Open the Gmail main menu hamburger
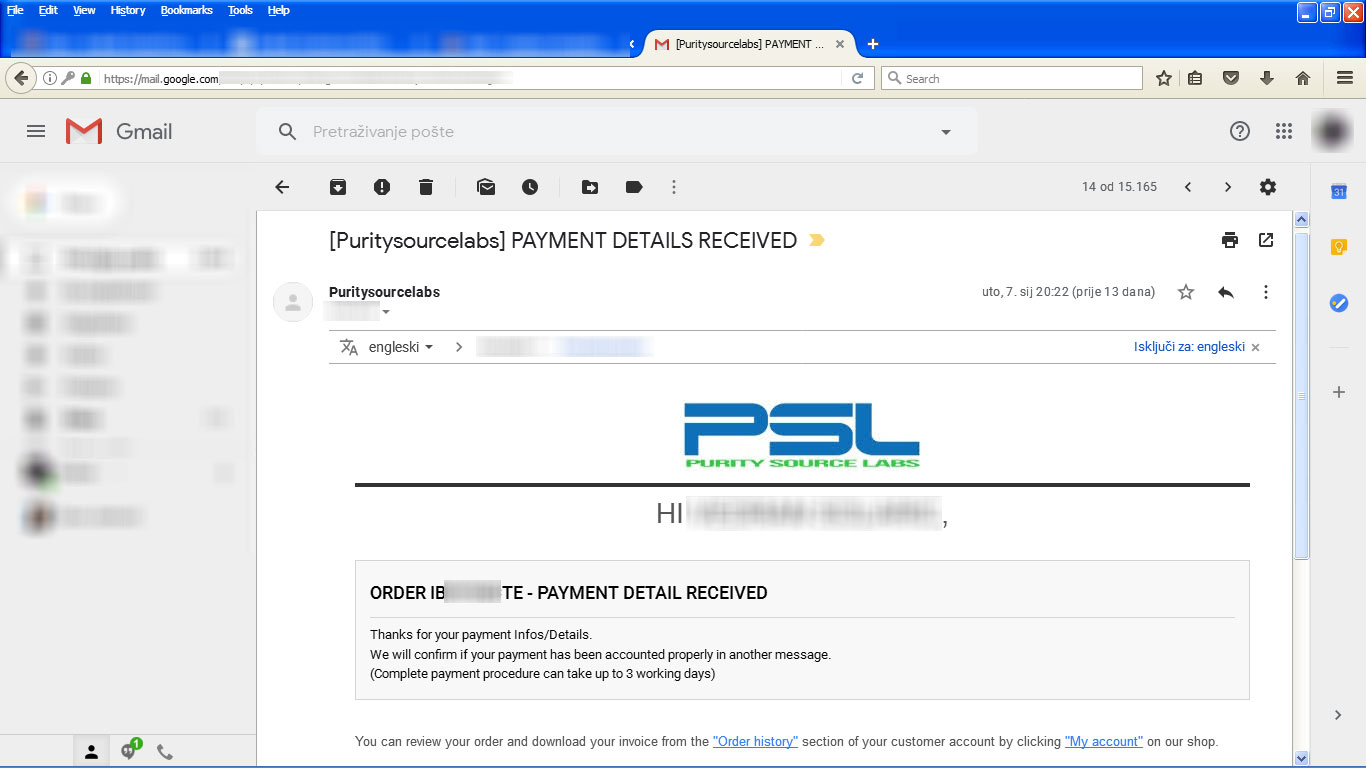The width and height of the screenshot is (1366, 768). 36,131
